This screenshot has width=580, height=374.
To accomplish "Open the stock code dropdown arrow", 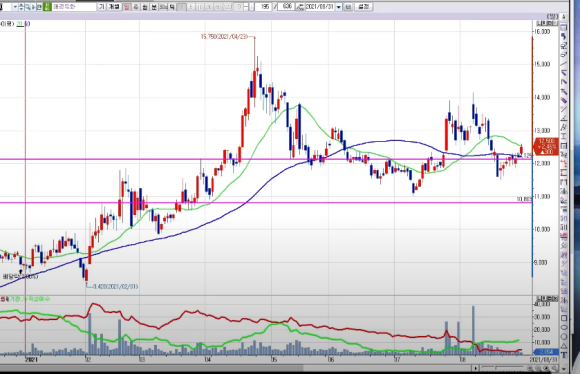I will [x=15, y=7].
